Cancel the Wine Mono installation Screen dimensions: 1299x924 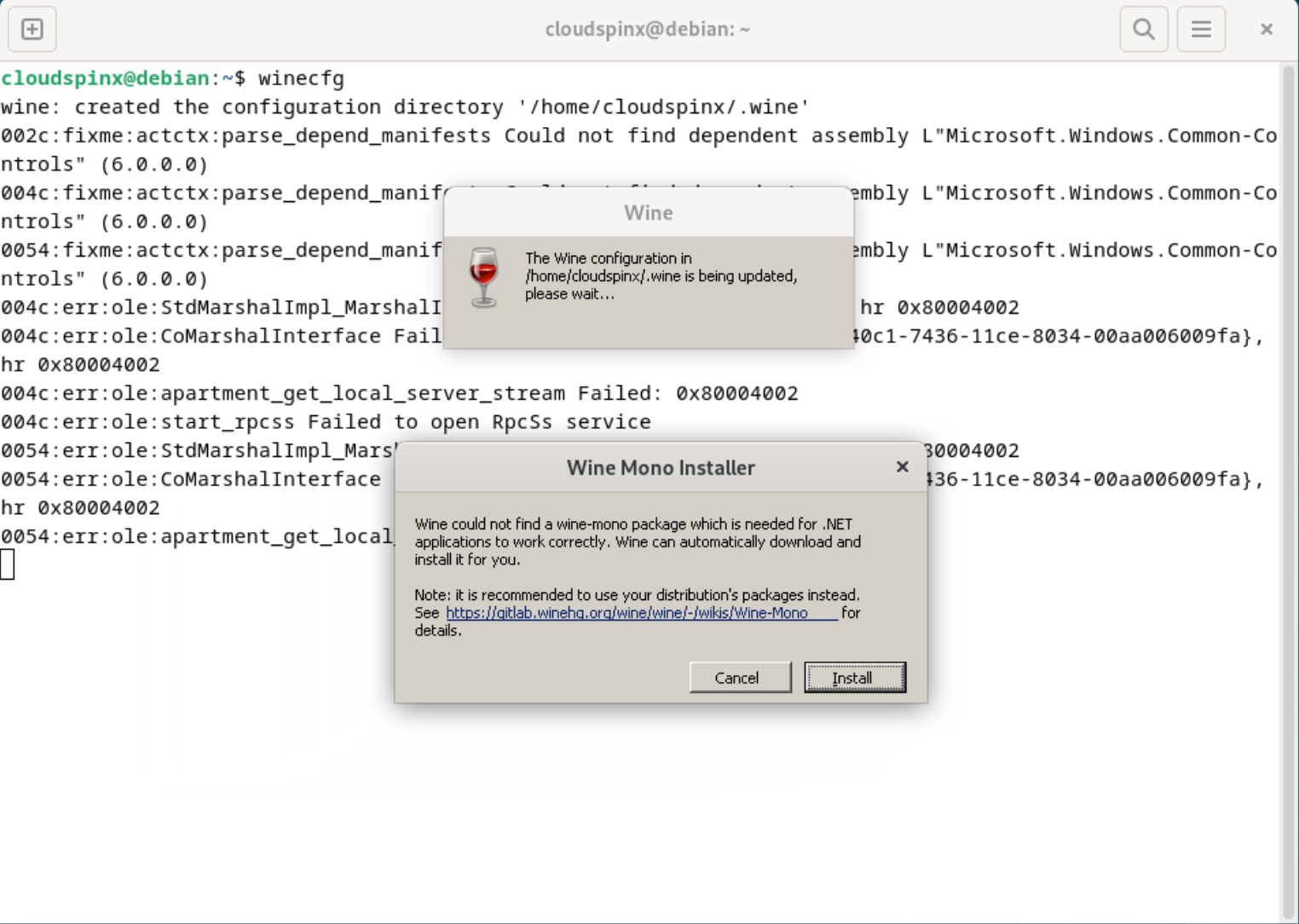[739, 677]
